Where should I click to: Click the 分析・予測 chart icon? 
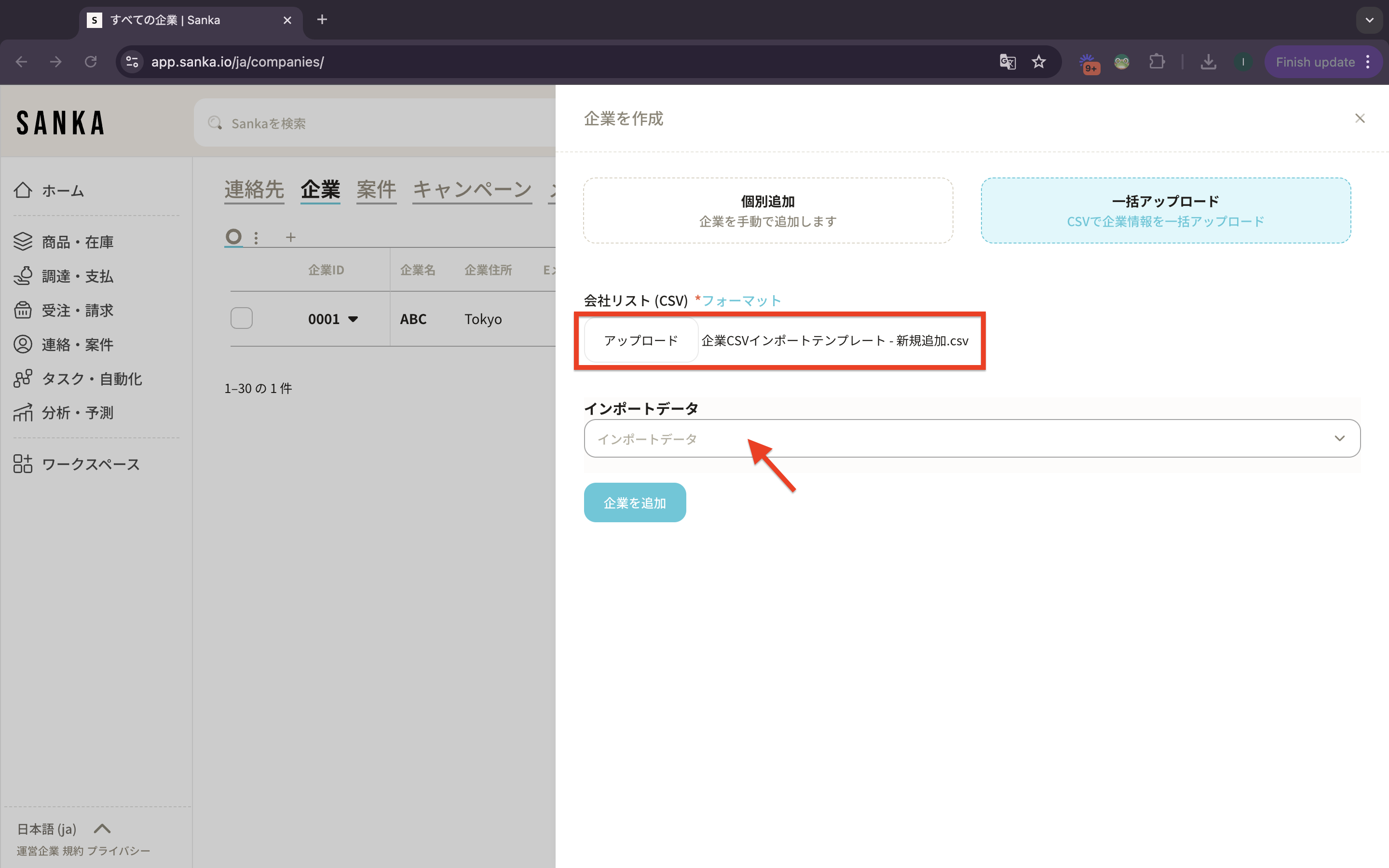point(23,412)
